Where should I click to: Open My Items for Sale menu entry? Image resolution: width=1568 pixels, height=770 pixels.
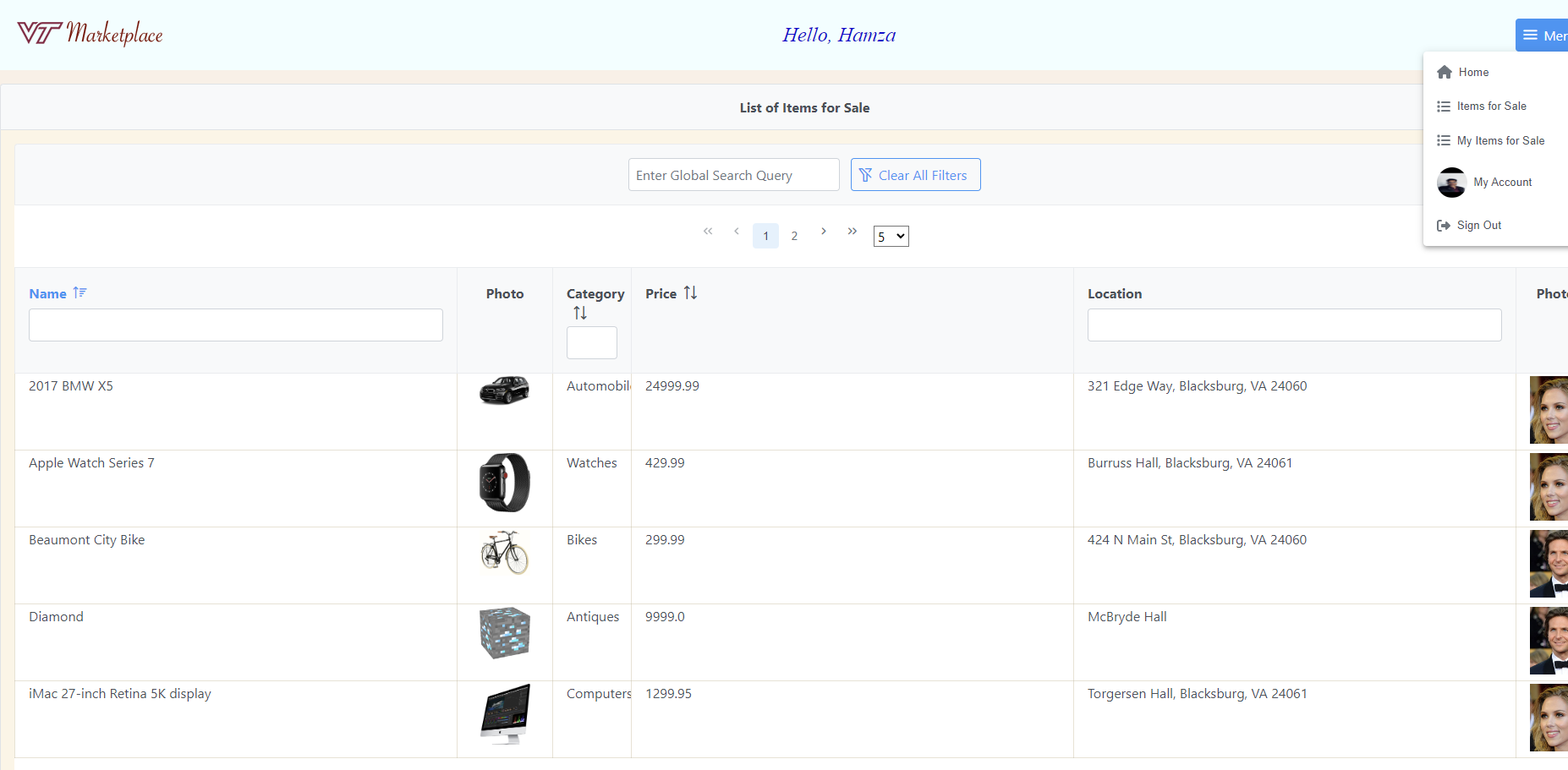(x=1495, y=141)
